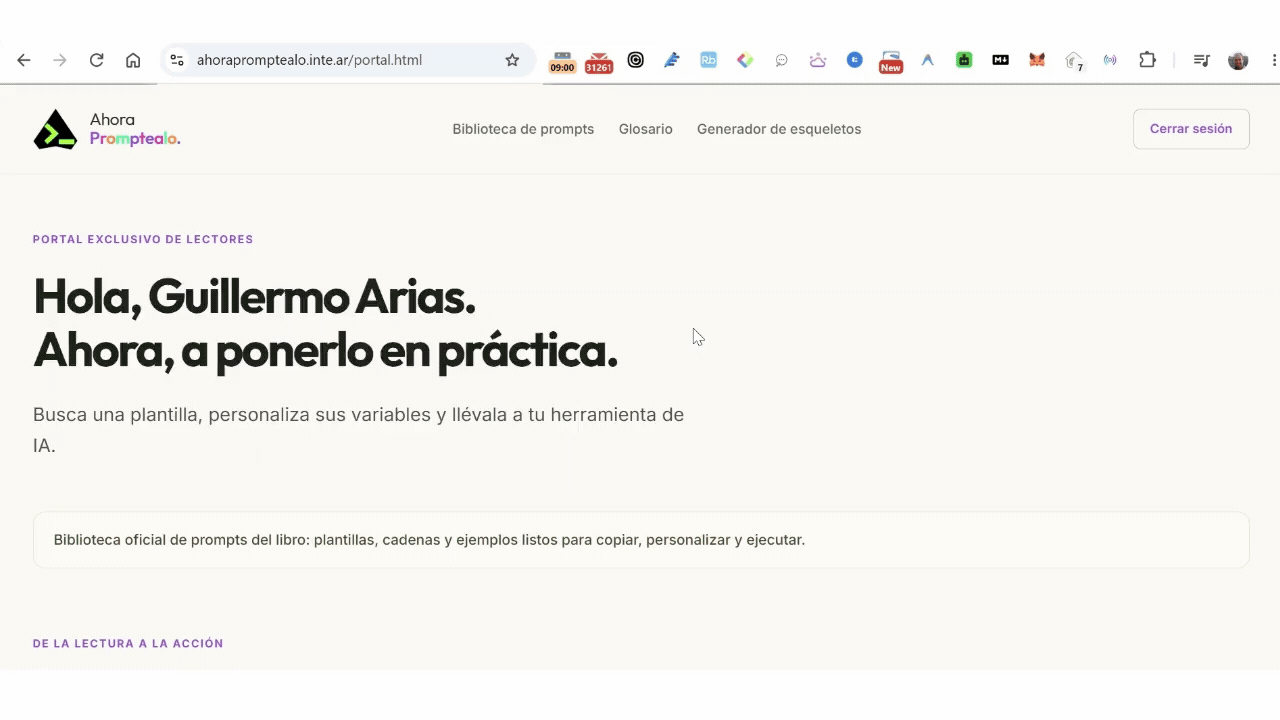
Task: Click the 'Hola, Guillermo Arias.' heading
Action: point(254,296)
